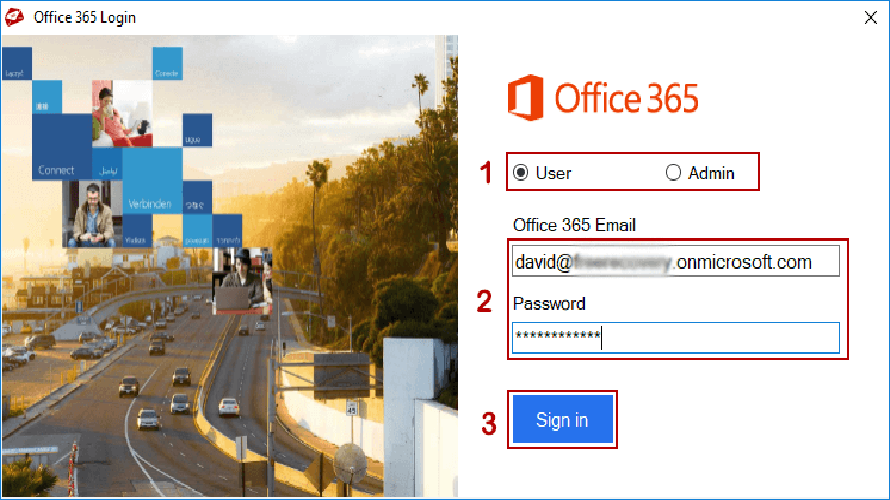Click the "Office 365 Email" label

pos(574,225)
